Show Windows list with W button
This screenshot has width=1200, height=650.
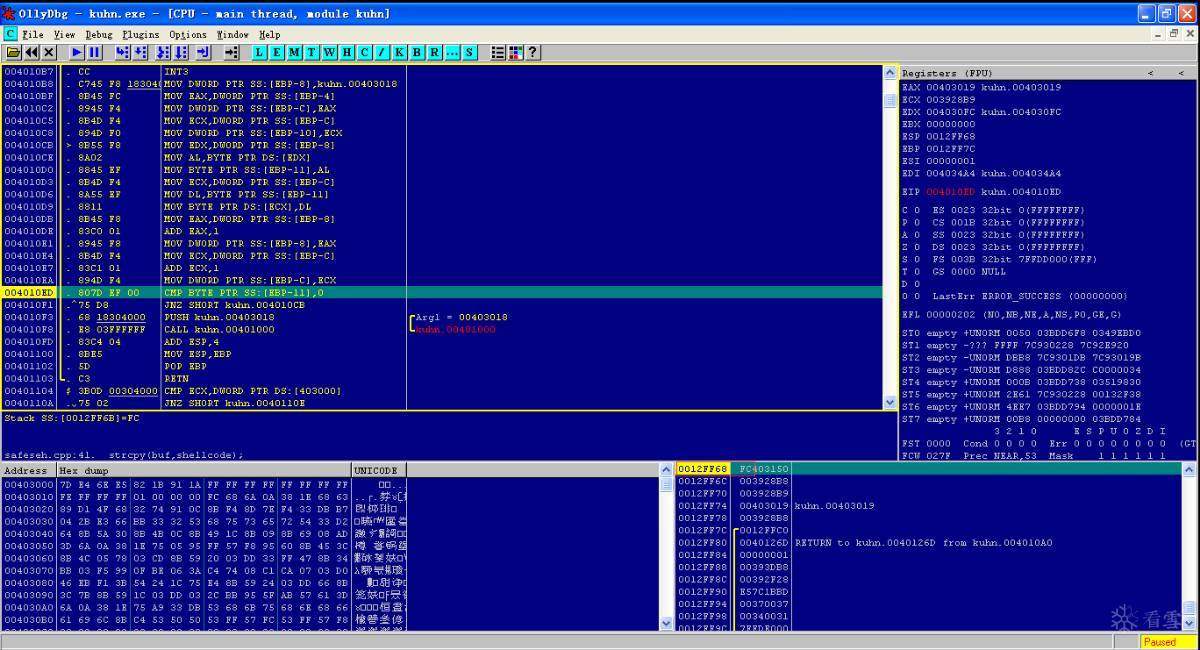[329, 52]
